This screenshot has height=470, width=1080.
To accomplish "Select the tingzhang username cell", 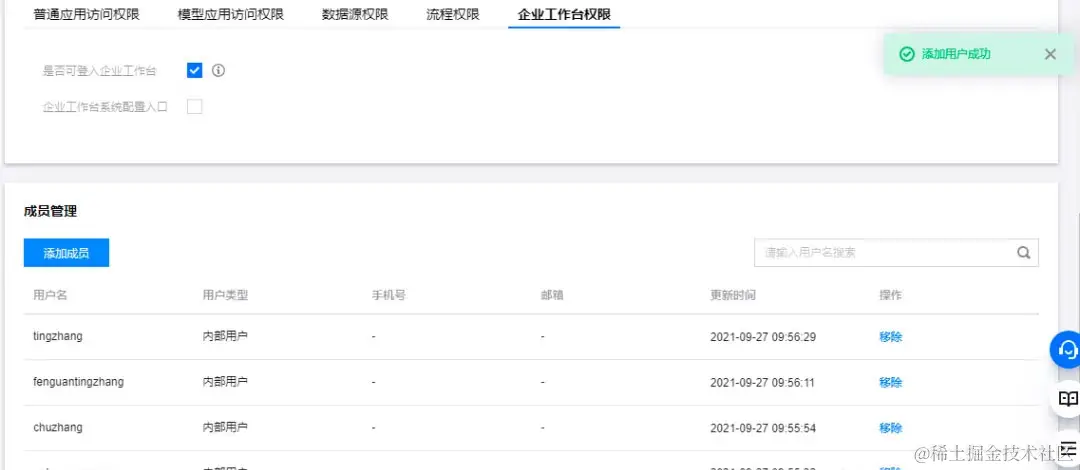I will click(x=58, y=336).
